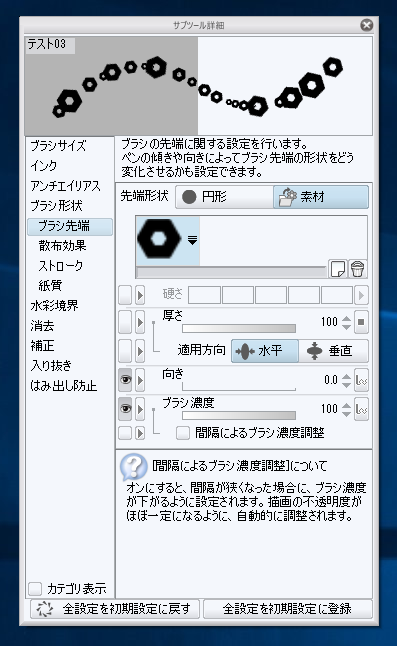
Task: Toggle visibility box for 厚さ row
Action: coord(125,322)
